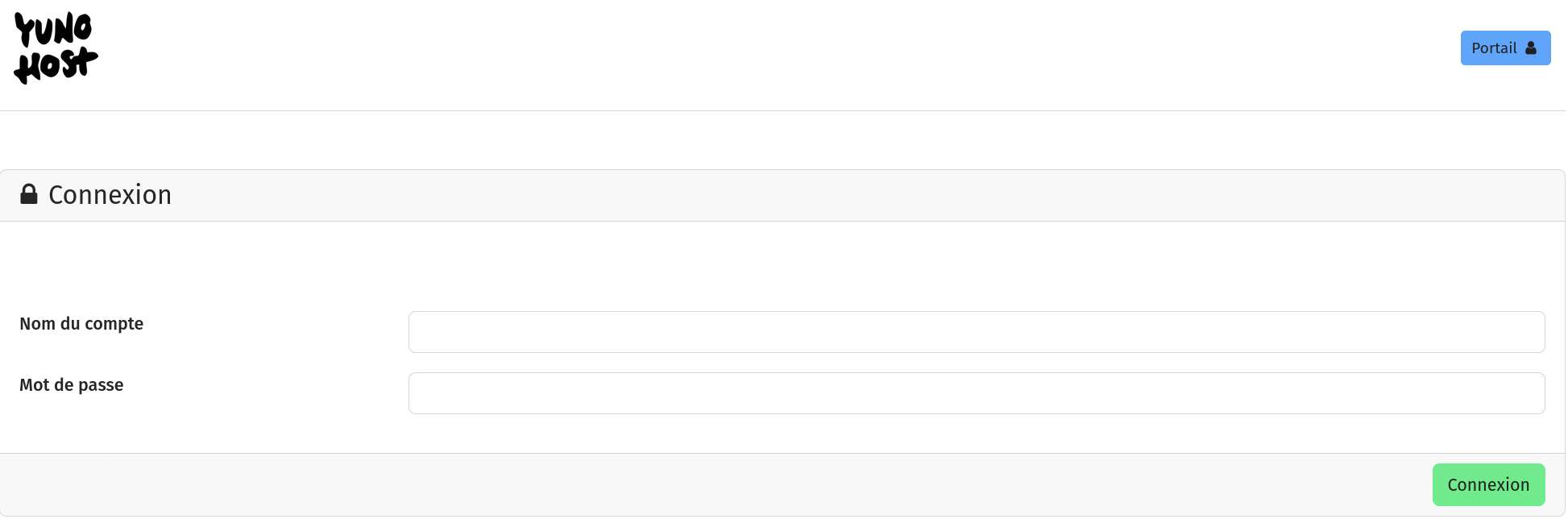Click the user icon on Portail button

[x=1531, y=48]
